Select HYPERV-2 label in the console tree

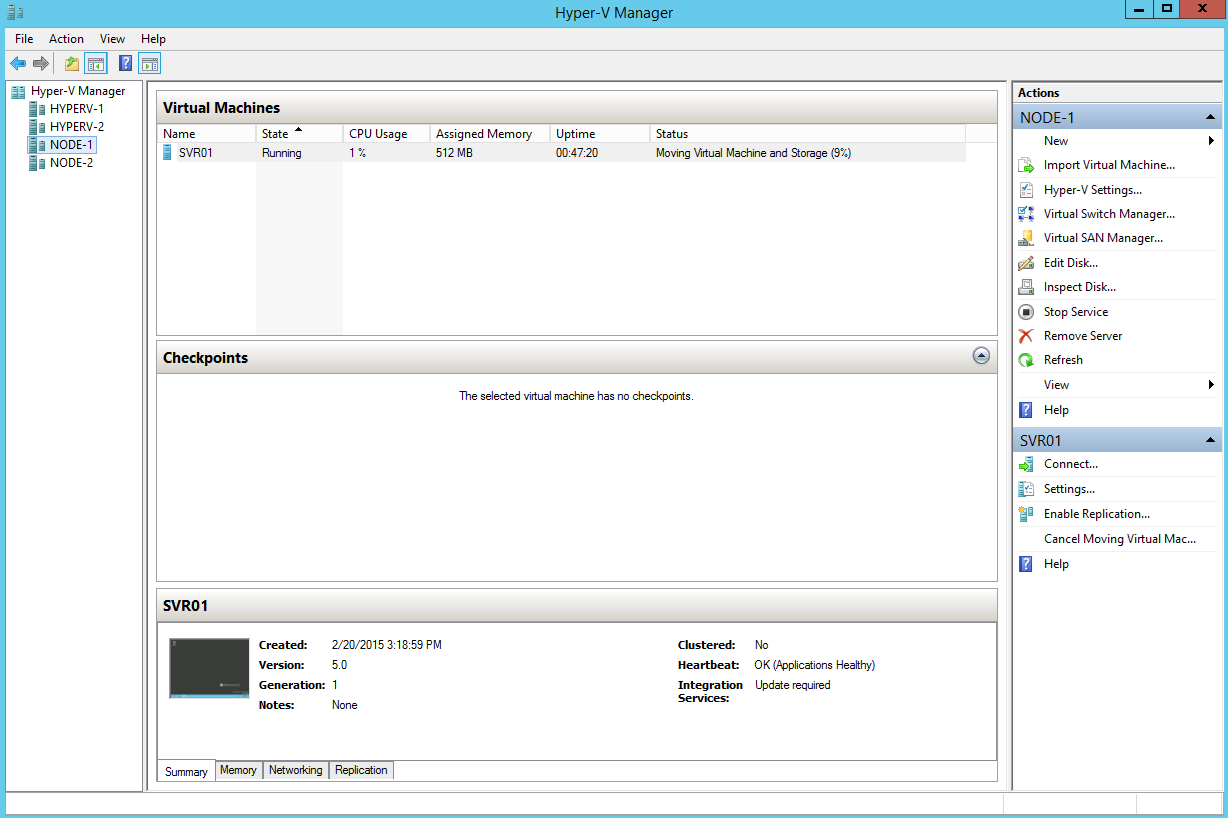click(x=77, y=127)
